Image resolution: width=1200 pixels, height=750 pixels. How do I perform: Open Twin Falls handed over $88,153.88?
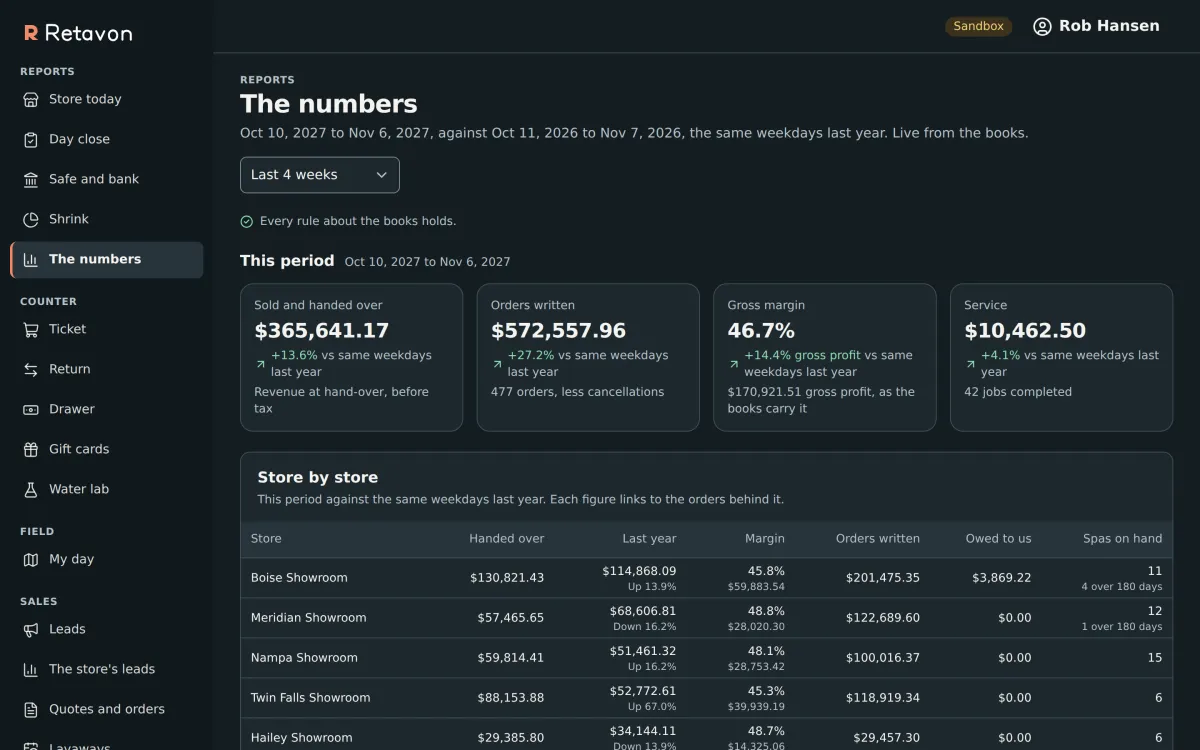tap(511, 698)
